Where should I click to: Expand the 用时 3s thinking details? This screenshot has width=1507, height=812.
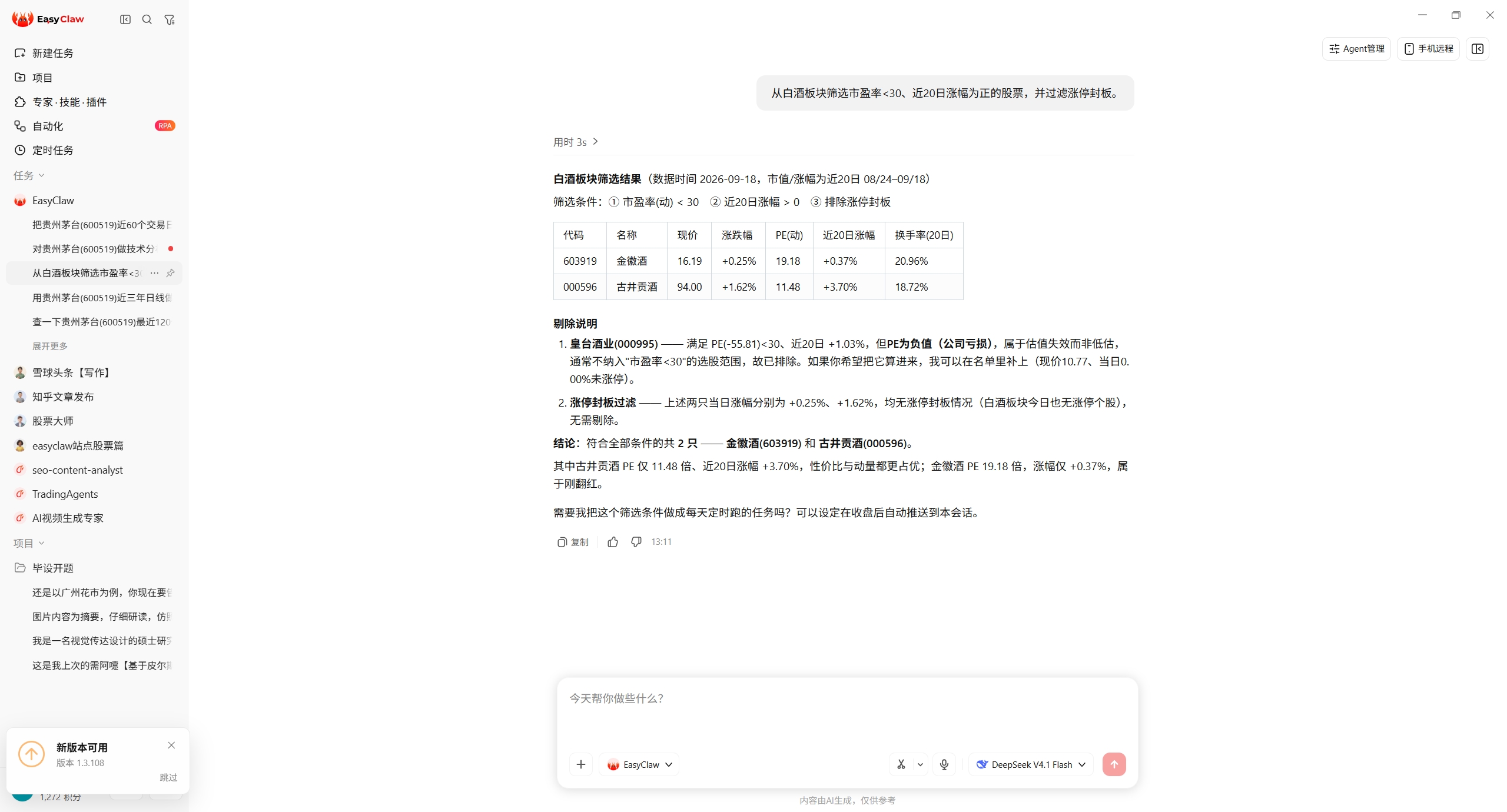576,142
